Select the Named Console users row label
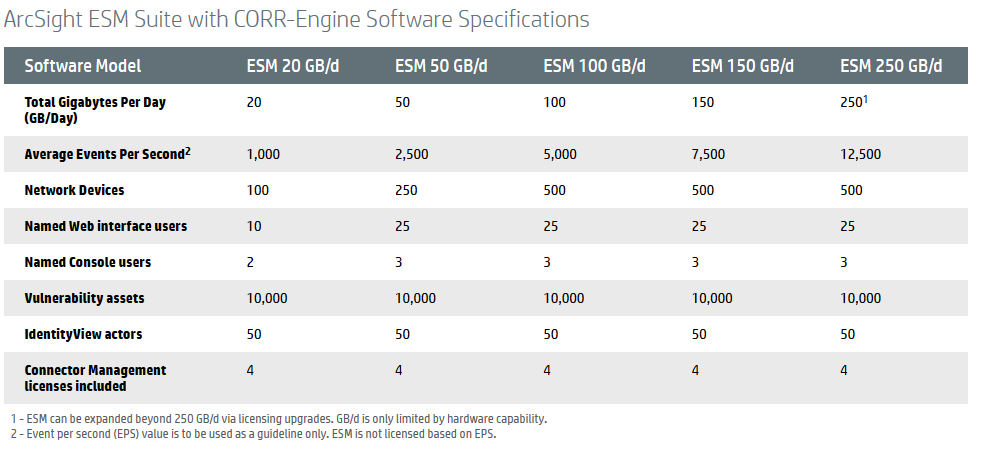This screenshot has height=451, width=982. coord(88,262)
